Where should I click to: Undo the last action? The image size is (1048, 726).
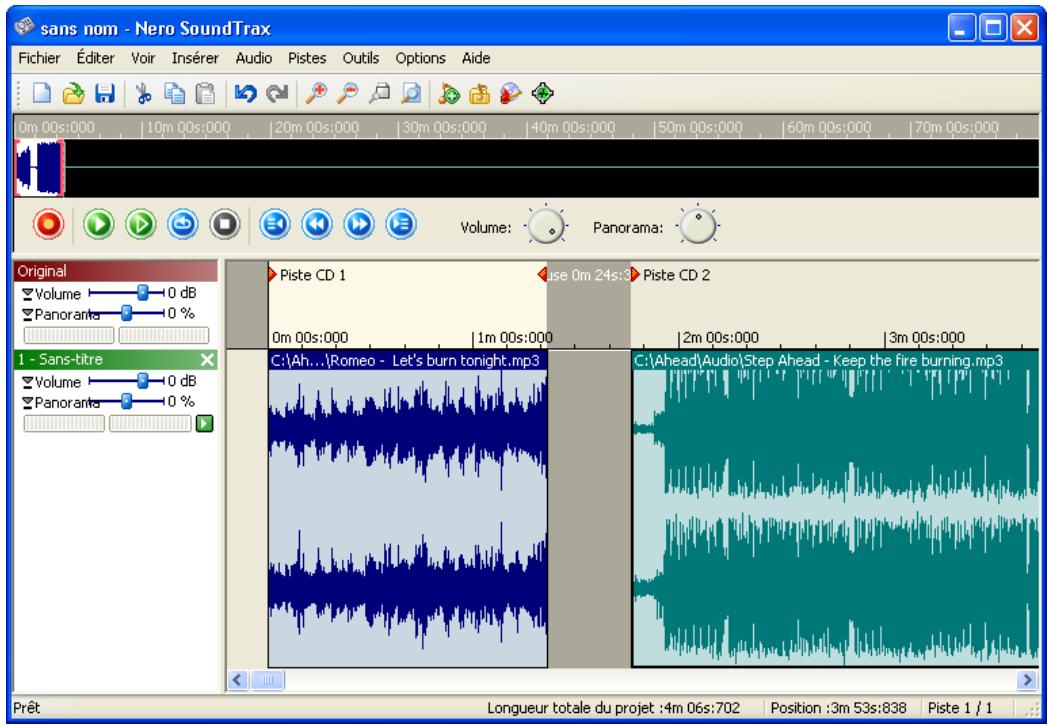coord(245,94)
